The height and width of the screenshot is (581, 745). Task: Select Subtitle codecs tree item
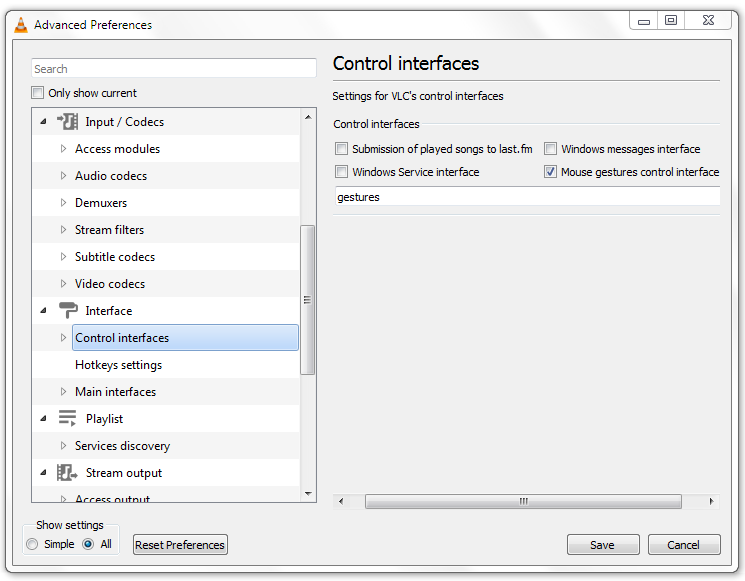115,257
